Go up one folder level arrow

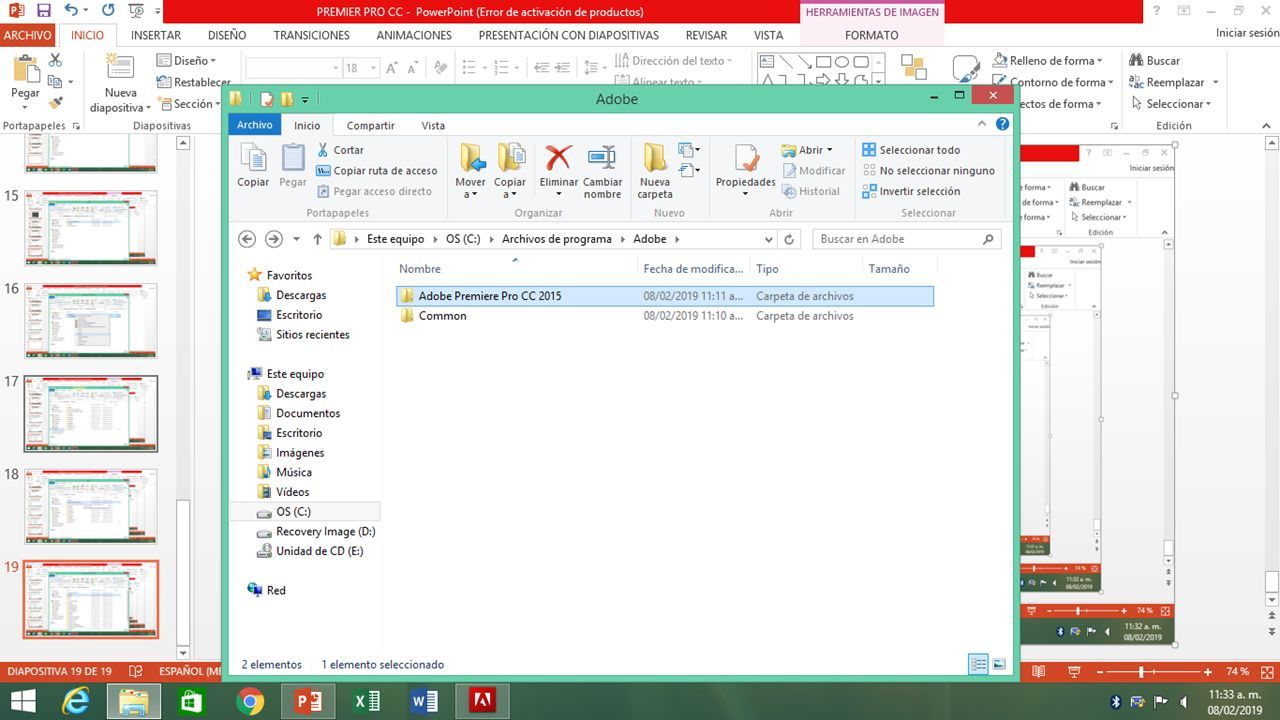pyautogui.click(x=318, y=239)
